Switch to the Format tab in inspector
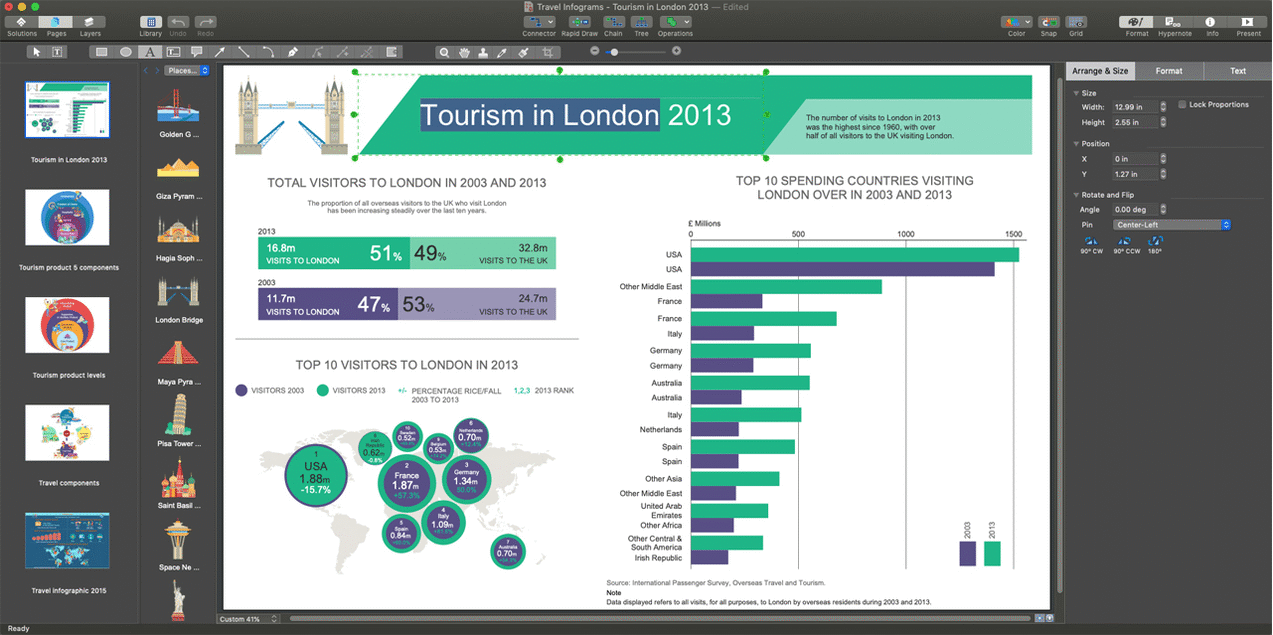 point(1168,71)
